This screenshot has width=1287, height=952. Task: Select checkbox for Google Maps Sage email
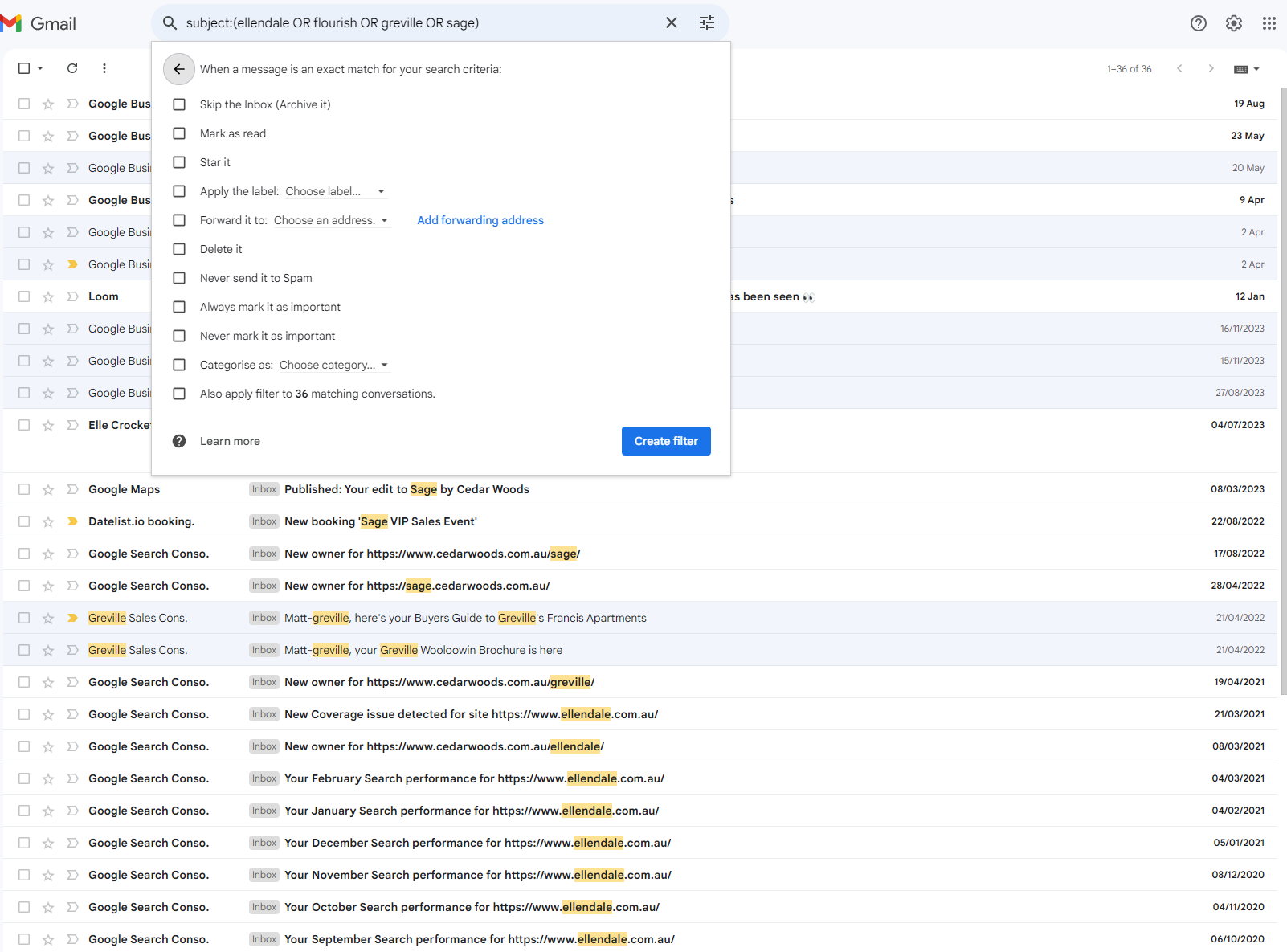pyautogui.click(x=24, y=489)
